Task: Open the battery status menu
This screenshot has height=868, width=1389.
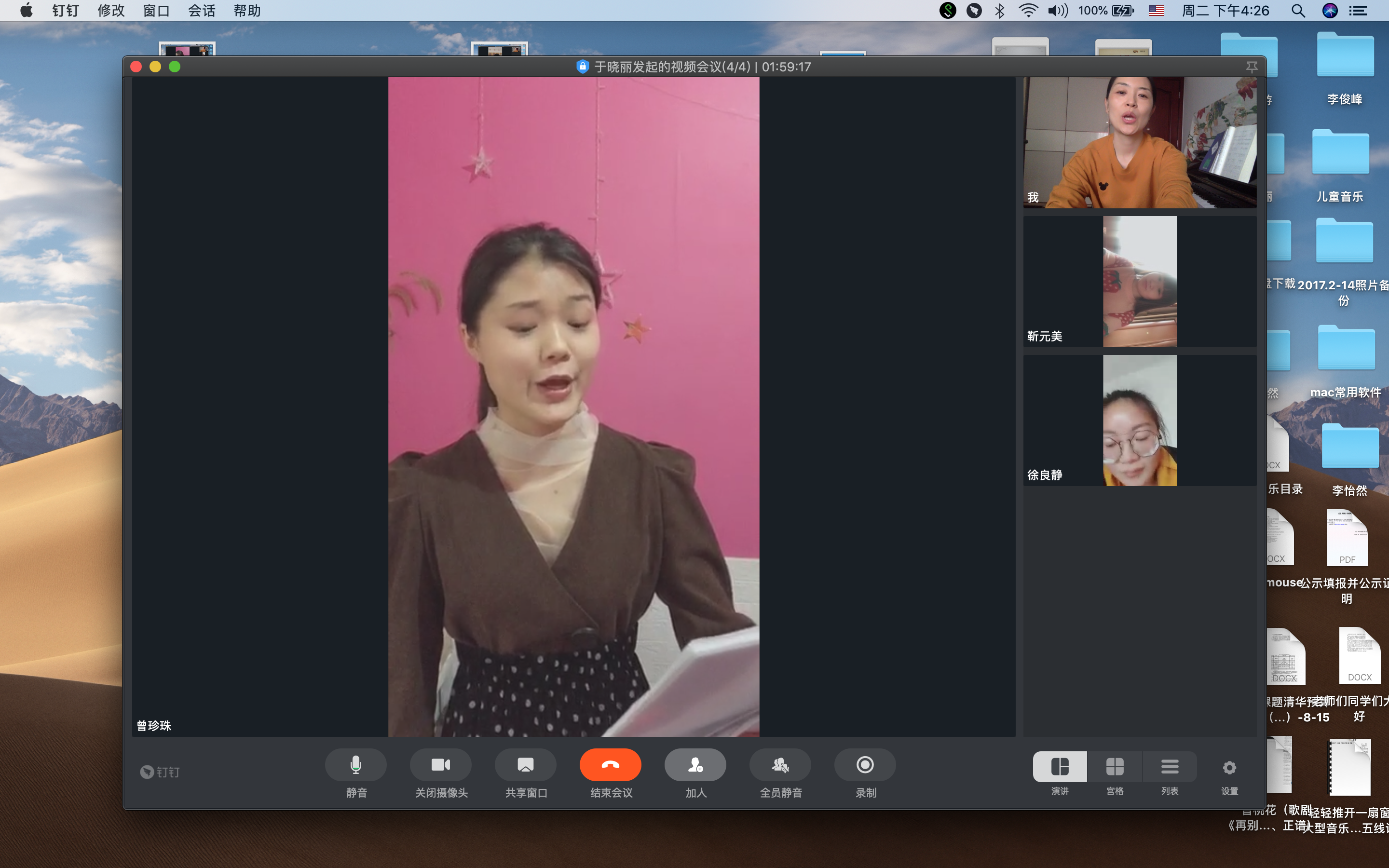Action: point(1106,10)
